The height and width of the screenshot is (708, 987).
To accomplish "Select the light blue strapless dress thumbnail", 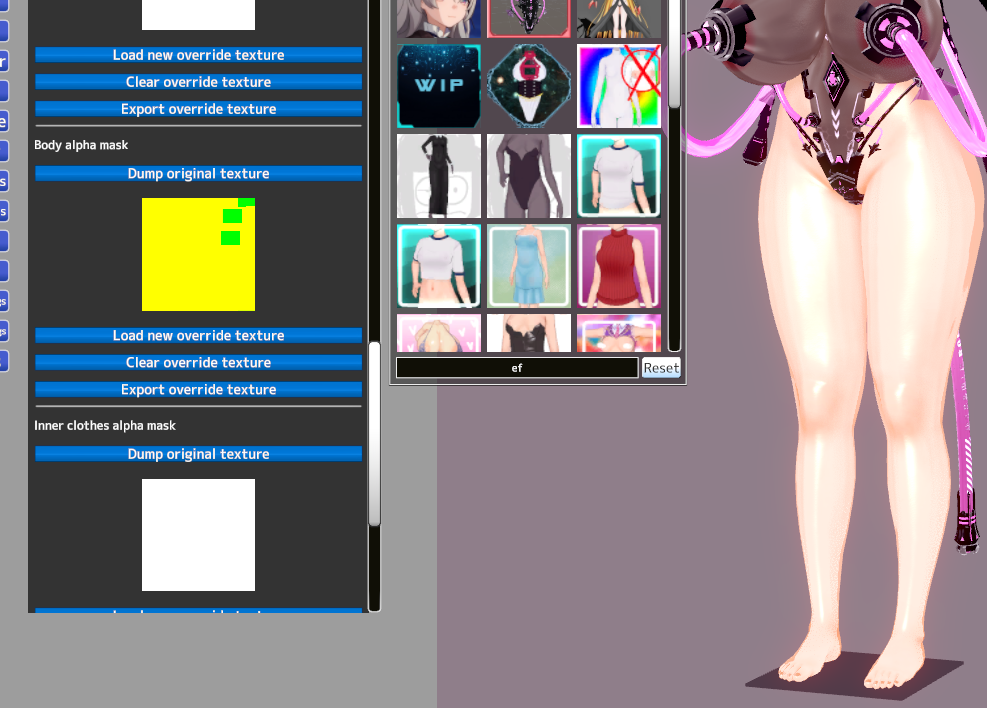I will point(529,266).
